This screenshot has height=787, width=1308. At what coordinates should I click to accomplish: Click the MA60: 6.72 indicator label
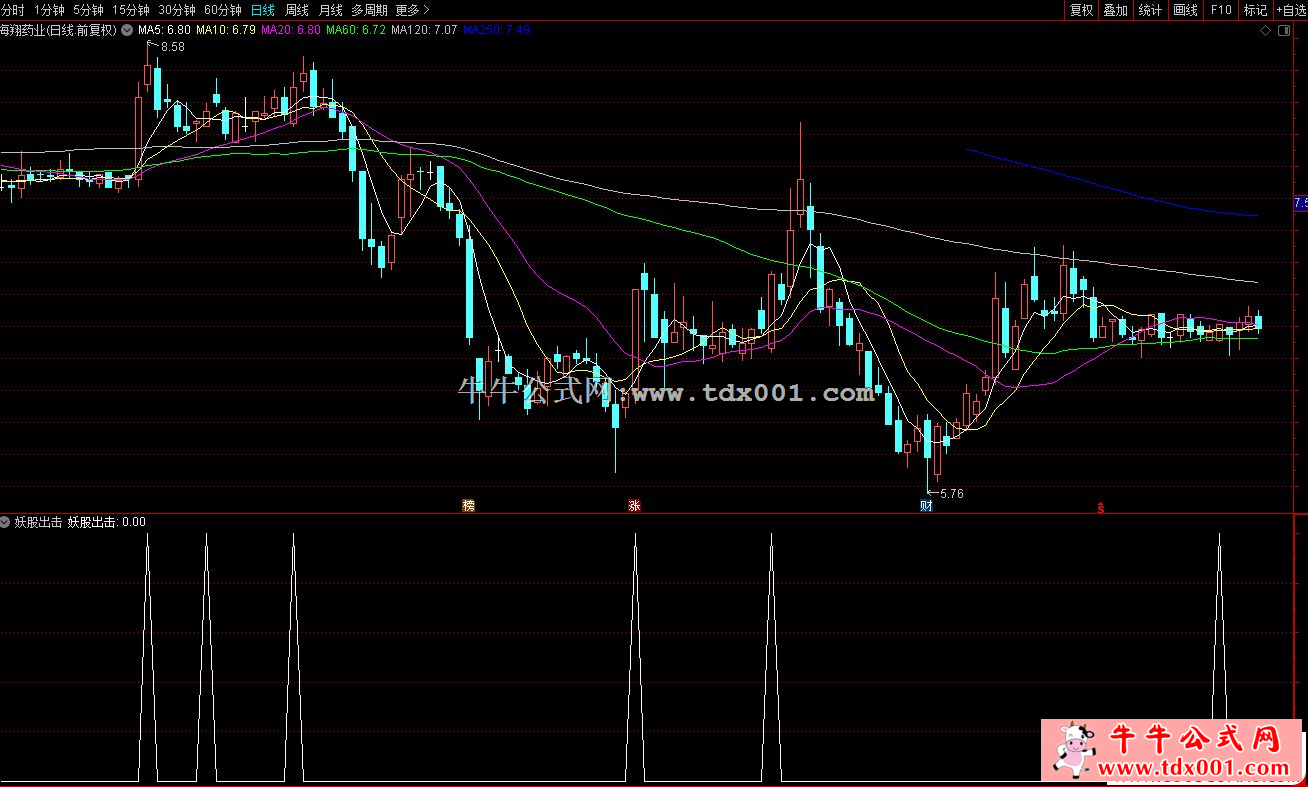[356, 30]
